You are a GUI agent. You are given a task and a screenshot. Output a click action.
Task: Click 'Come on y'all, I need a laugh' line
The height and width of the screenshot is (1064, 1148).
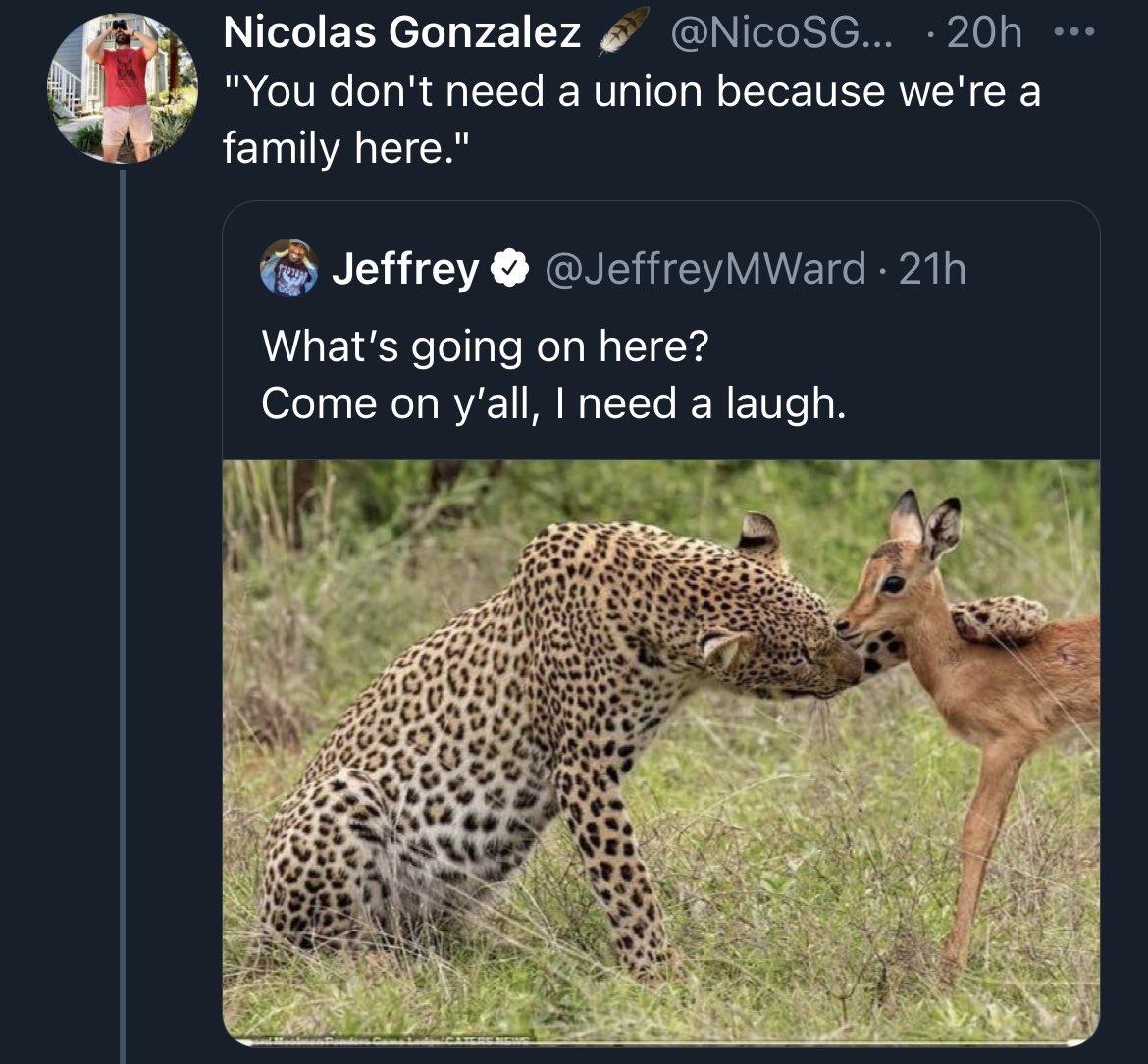(554, 400)
